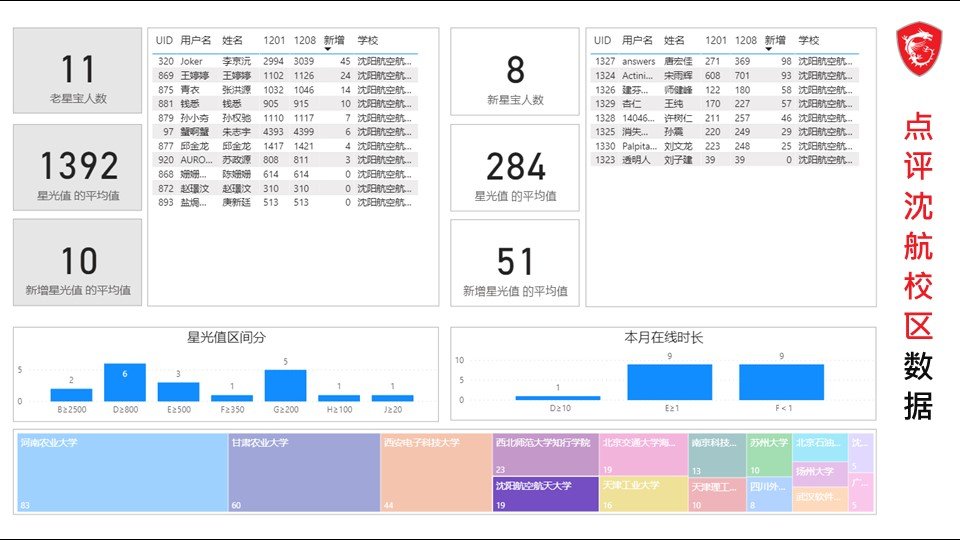Click the 老星宝人数 card showing 11
960x540 pixels.
pyautogui.click(x=78, y=71)
